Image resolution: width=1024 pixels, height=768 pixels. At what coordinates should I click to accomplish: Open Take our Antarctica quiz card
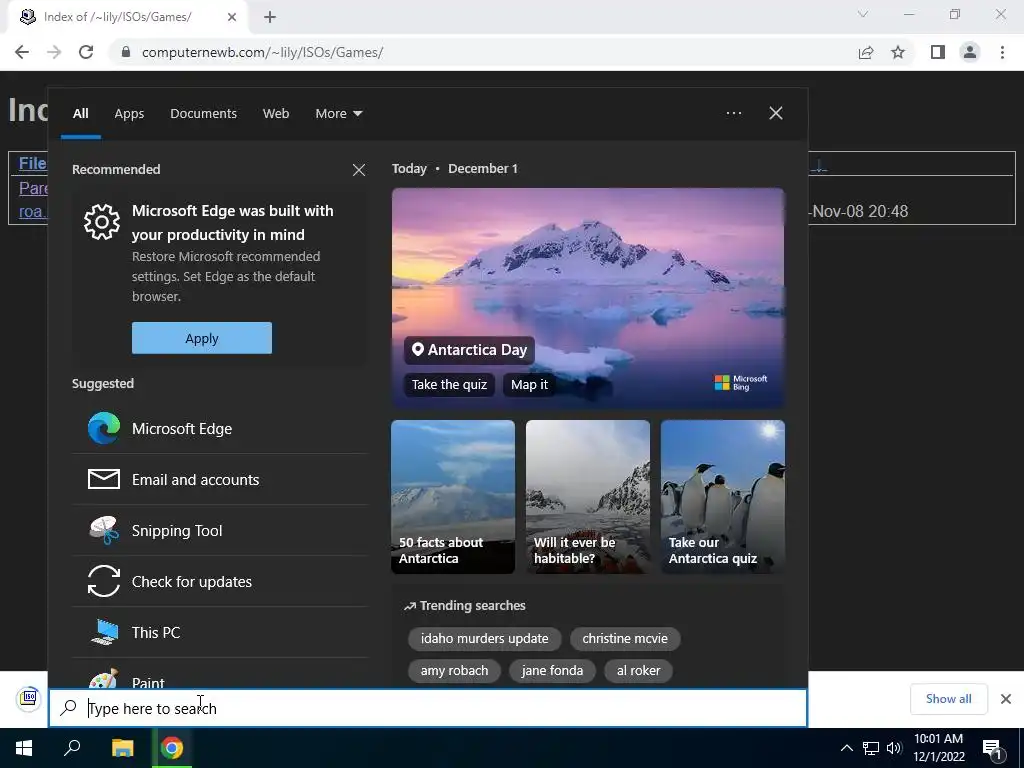723,497
